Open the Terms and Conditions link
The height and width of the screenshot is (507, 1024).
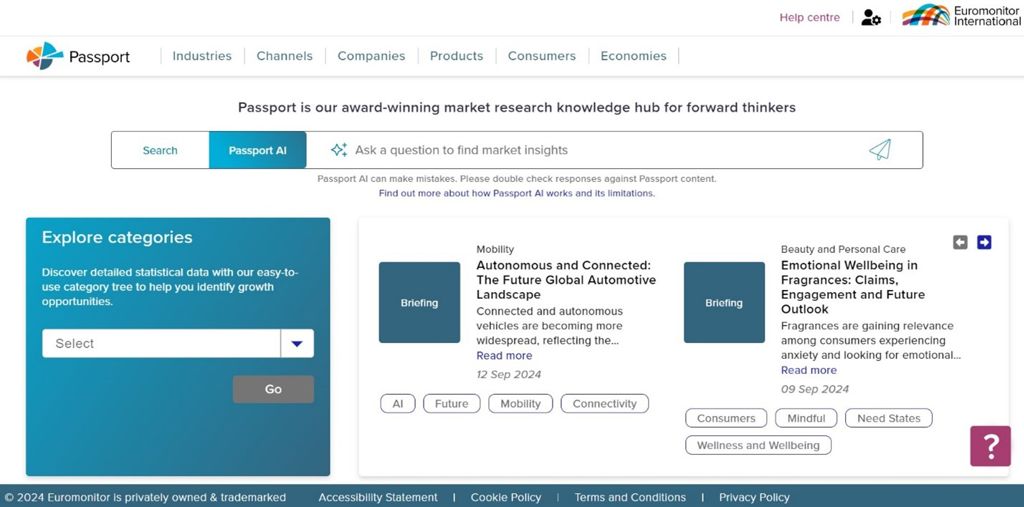coord(630,497)
